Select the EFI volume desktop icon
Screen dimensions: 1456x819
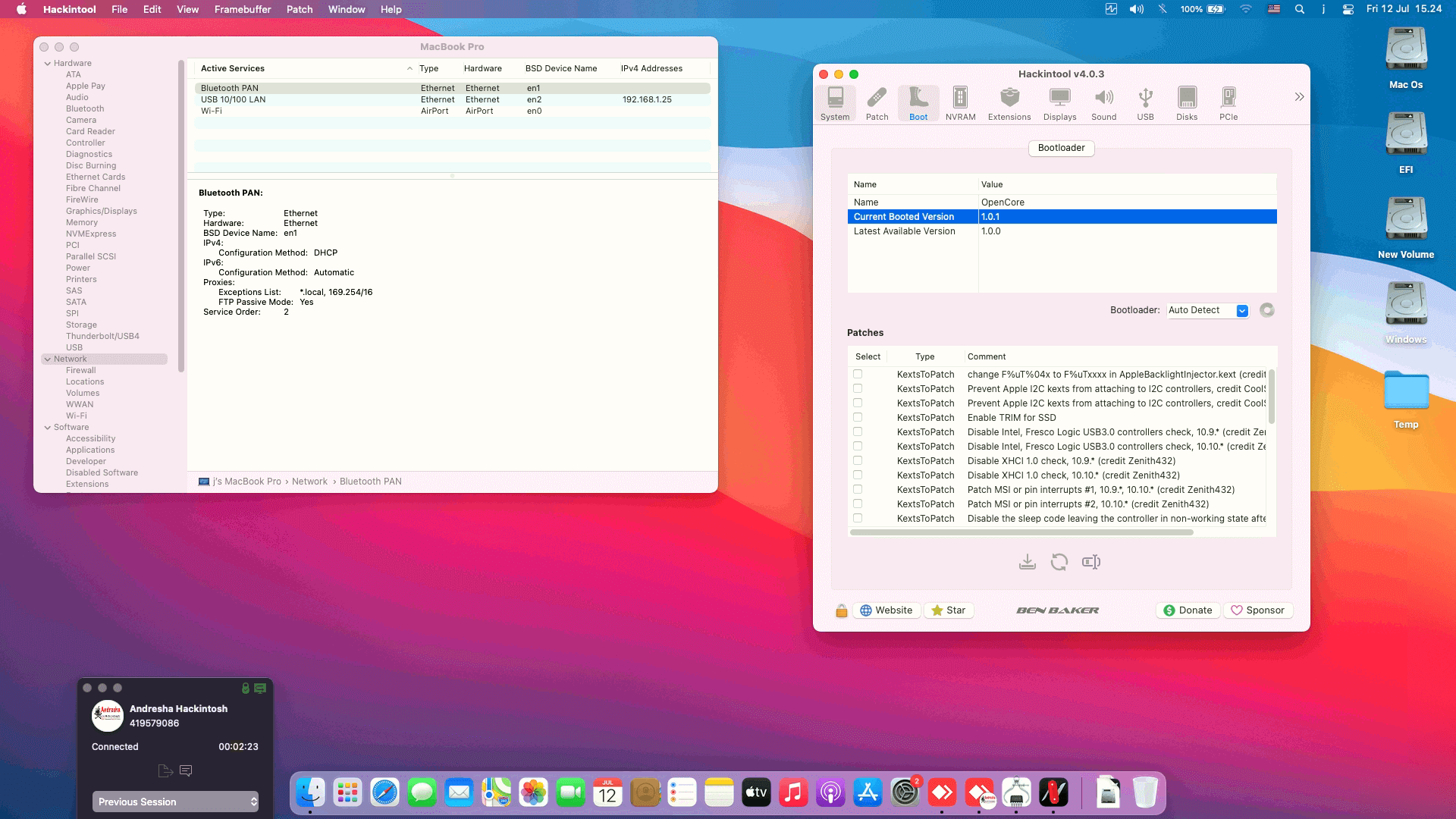(x=1406, y=143)
